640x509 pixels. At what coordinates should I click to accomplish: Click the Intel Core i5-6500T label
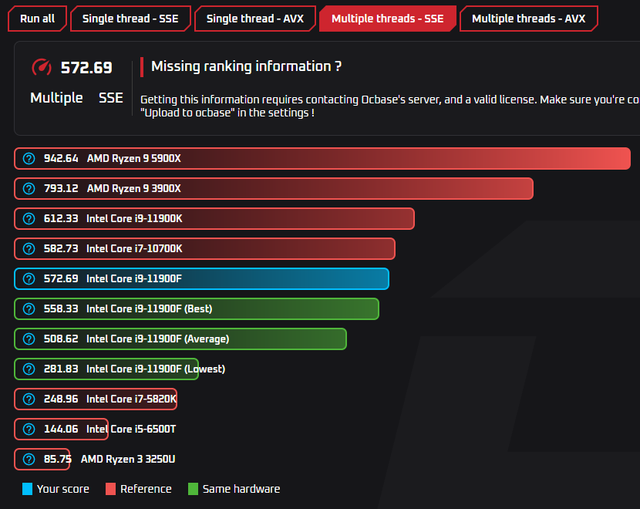pos(131,429)
